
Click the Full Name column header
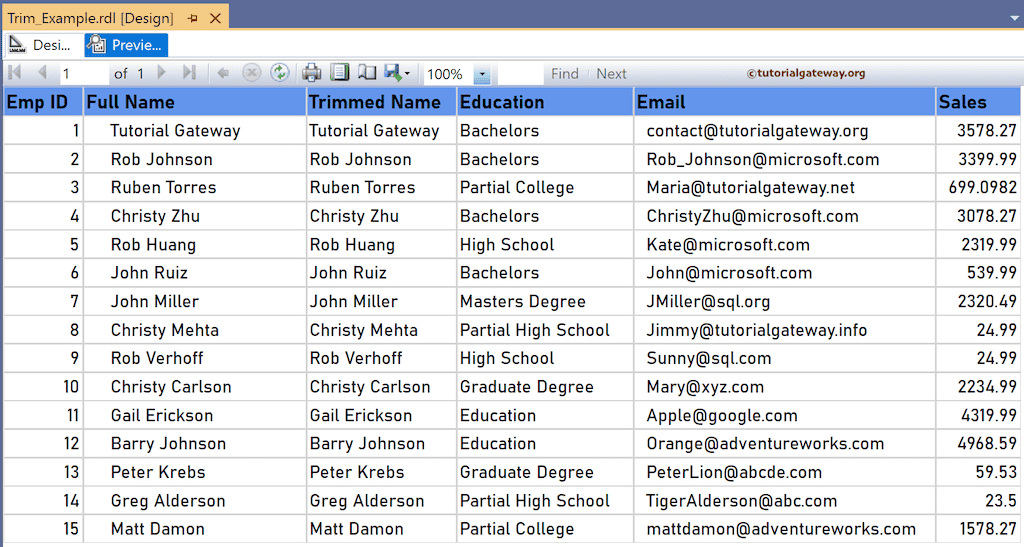[195, 102]
